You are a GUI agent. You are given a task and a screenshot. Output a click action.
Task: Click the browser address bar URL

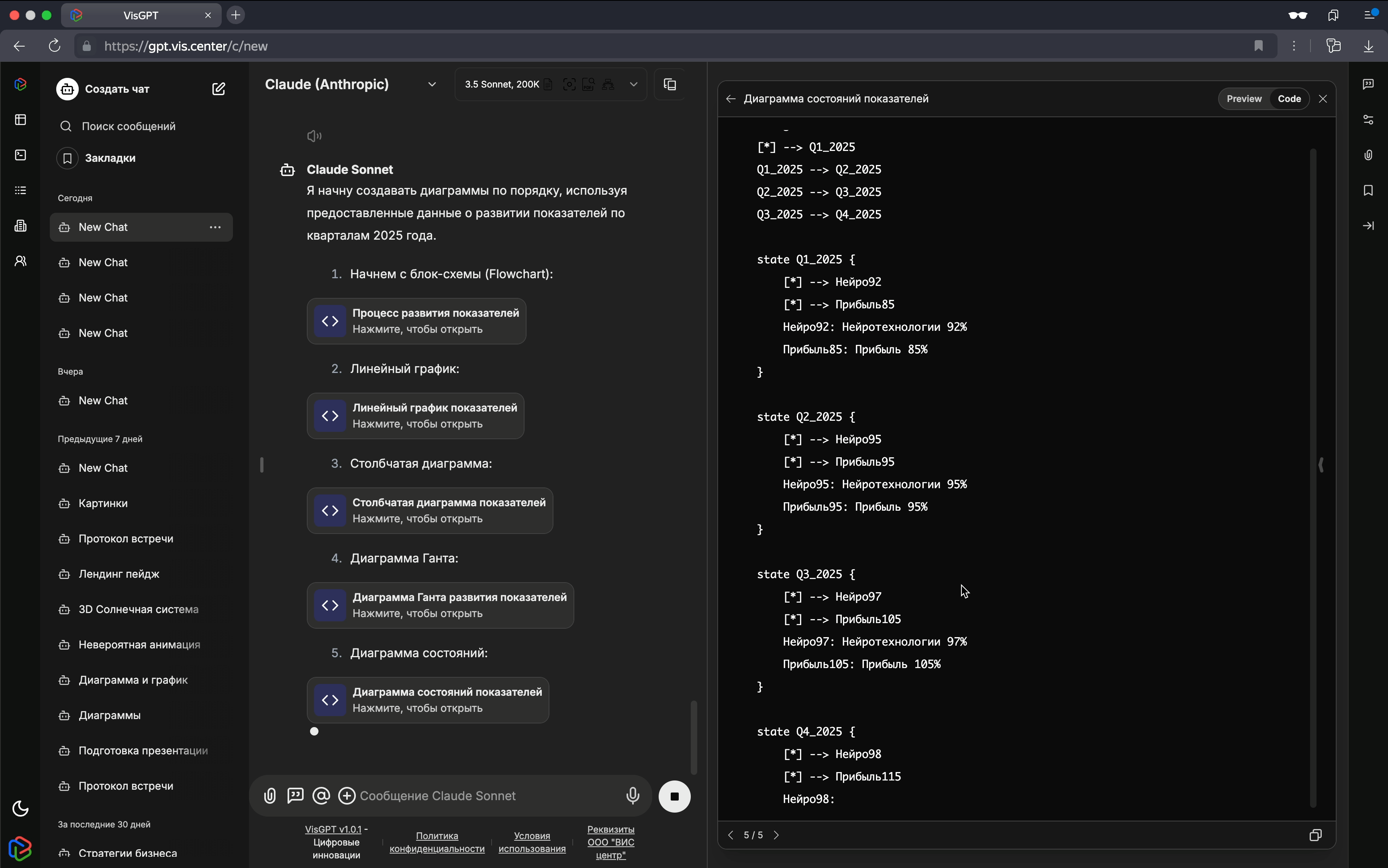[x=186, y=46]
